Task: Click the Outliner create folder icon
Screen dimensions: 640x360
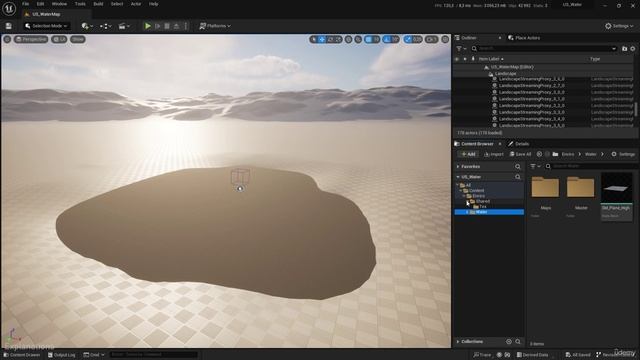Action: click(x=624, y=49)
